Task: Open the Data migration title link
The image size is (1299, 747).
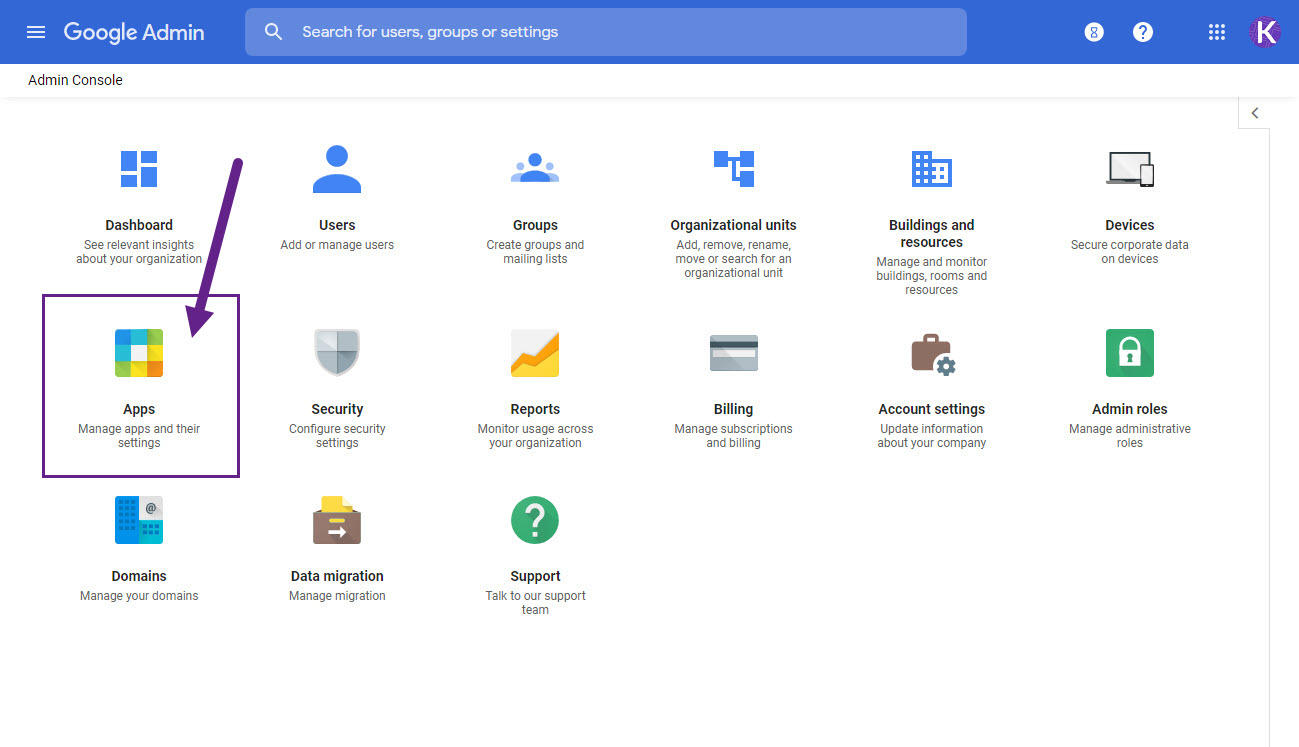Action: click(x=337, y=576)
